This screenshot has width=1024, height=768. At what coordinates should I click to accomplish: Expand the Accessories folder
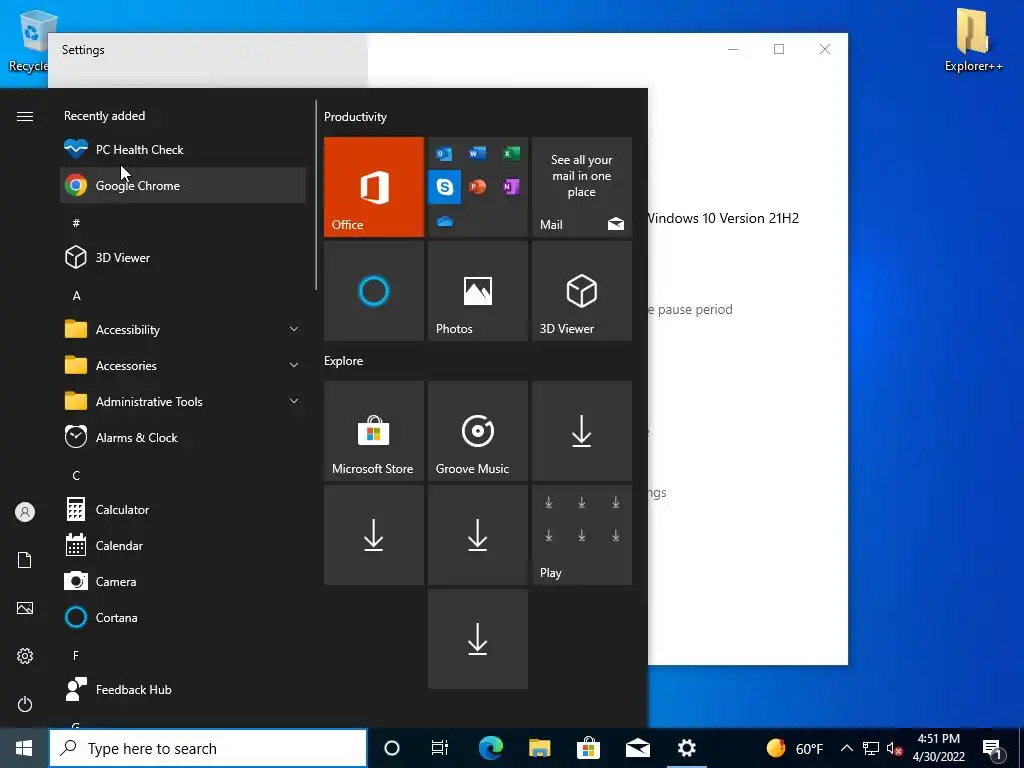[183, 365]
